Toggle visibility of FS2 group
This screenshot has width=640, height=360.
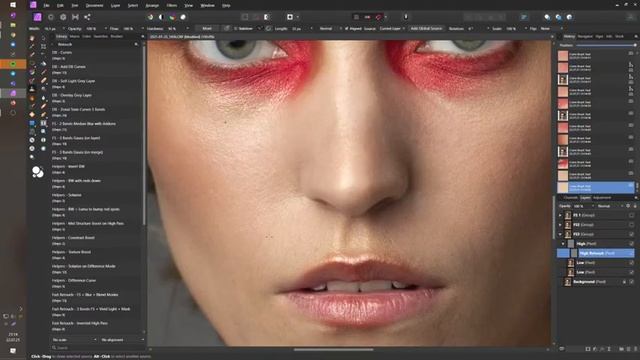[x=631, y=225]
